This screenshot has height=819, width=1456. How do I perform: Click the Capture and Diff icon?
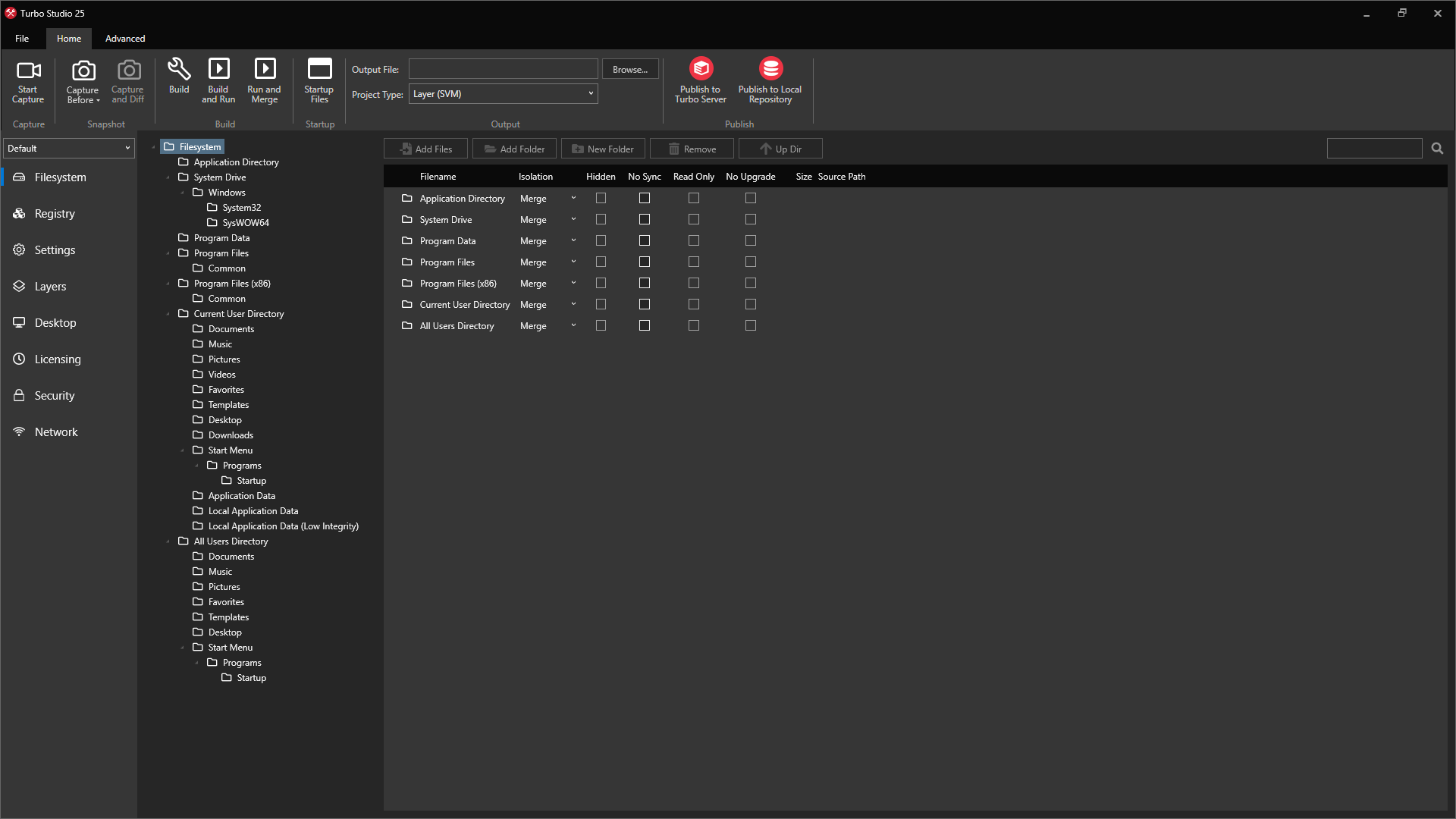click(129, 71)
